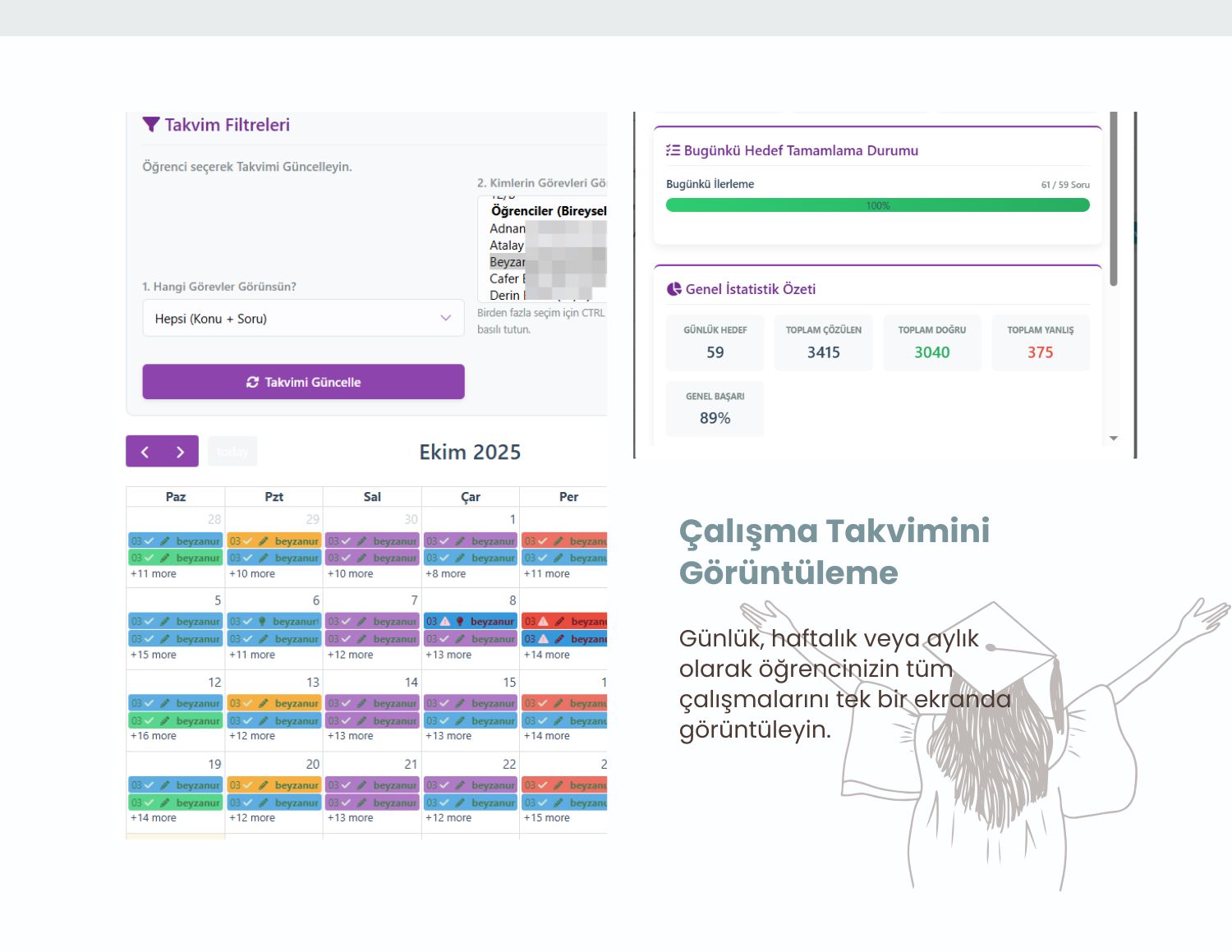The height and width of the screenshot is (952, 1232).
Task: Expand +16 more events on October 12
Action: (x=154, y=736)
